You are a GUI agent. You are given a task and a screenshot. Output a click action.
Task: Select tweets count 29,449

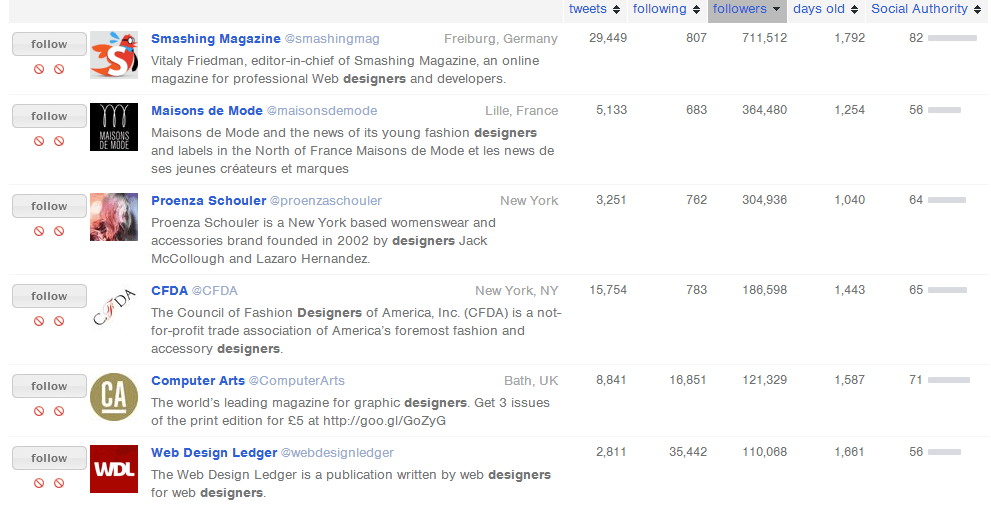(608, 38)
